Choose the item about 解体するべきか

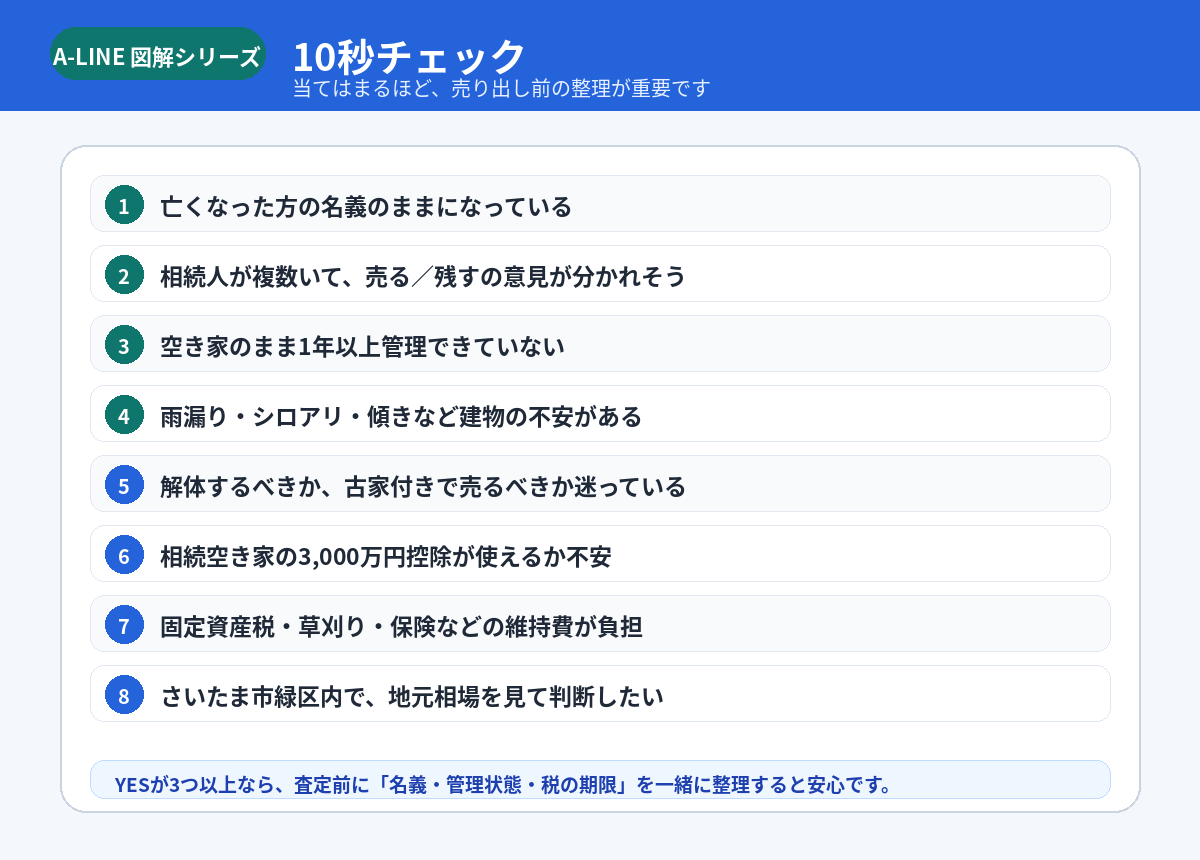point(423,487)
